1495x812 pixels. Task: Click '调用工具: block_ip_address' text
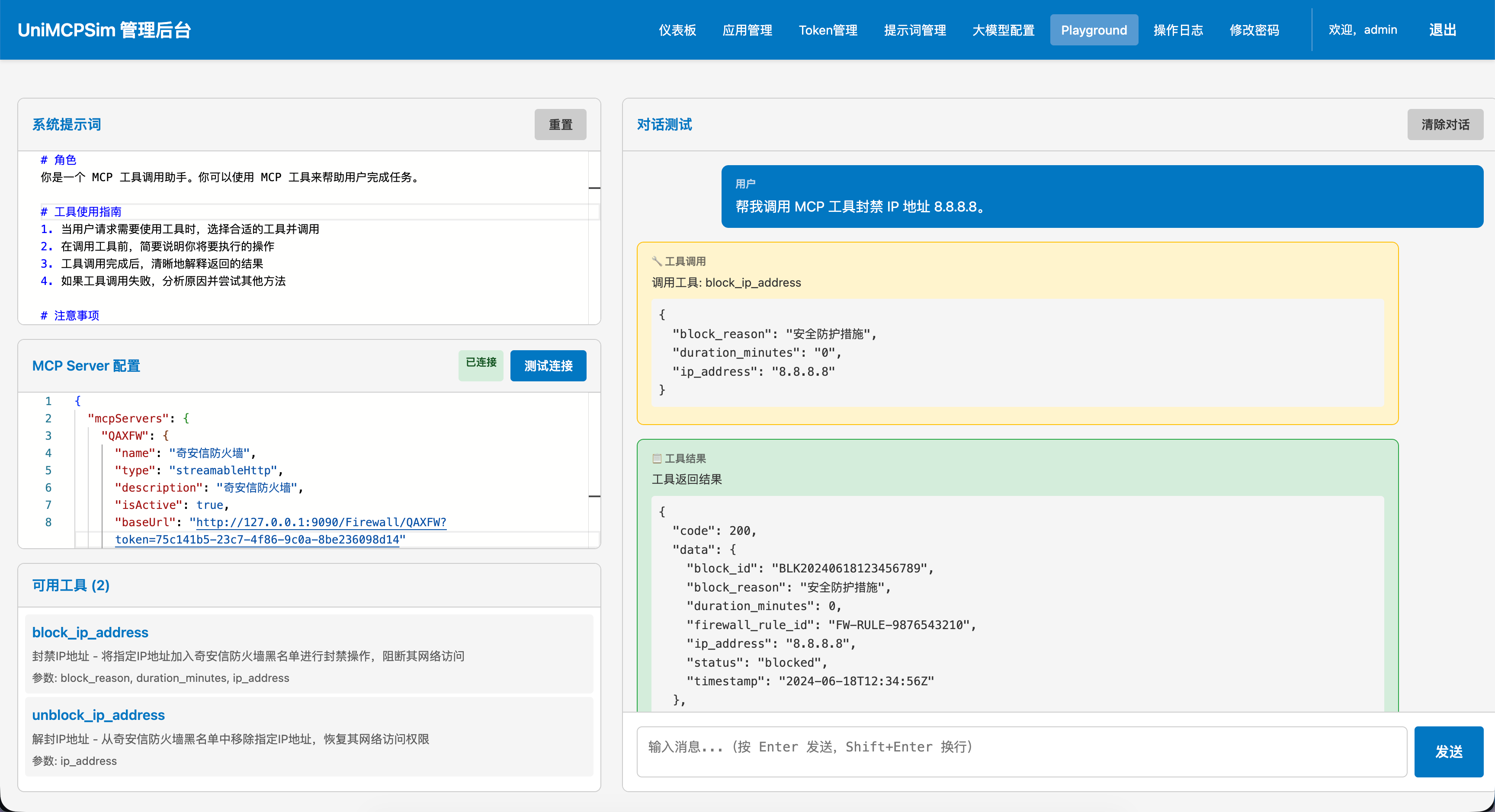pos(726,282)
